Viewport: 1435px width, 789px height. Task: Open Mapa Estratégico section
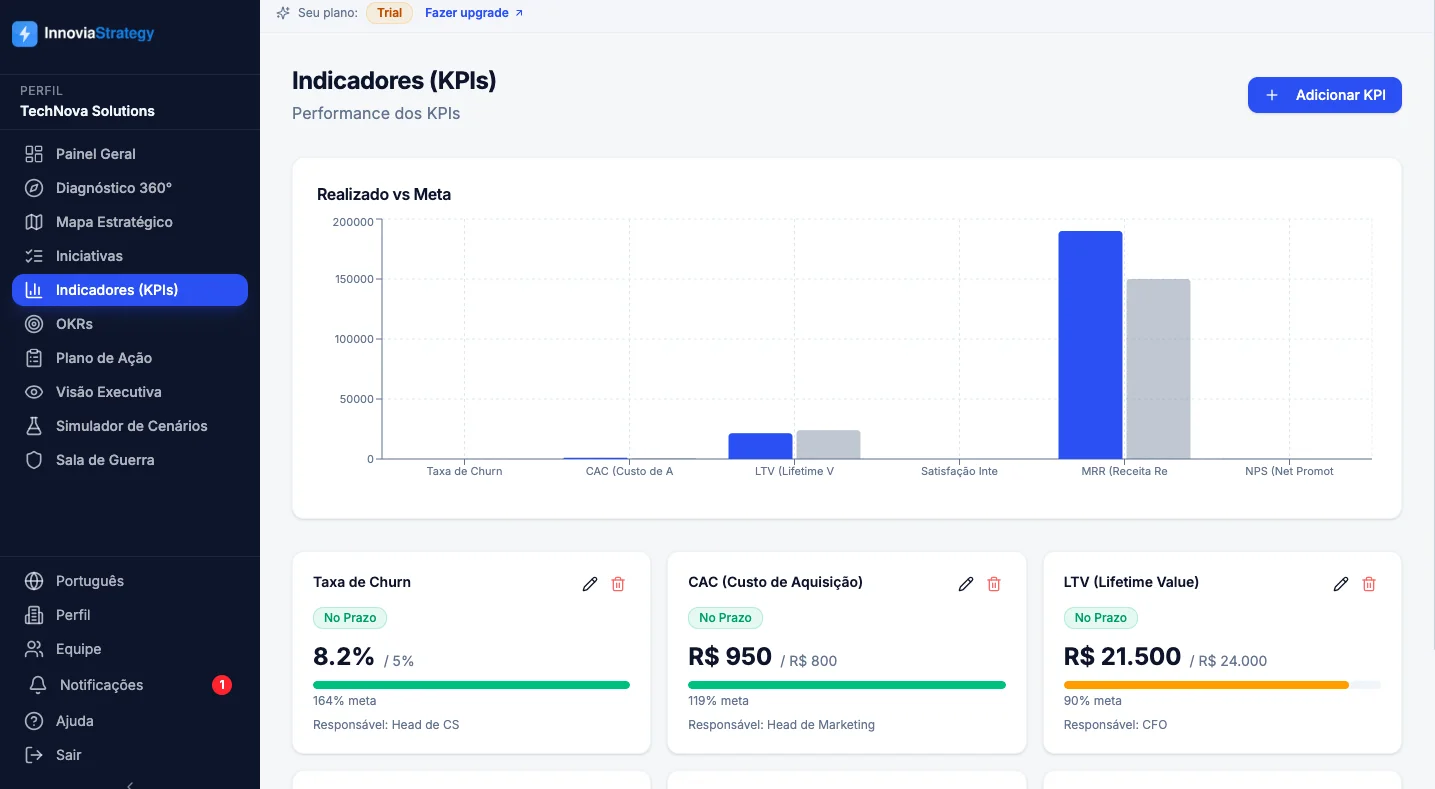click(130, 222)
